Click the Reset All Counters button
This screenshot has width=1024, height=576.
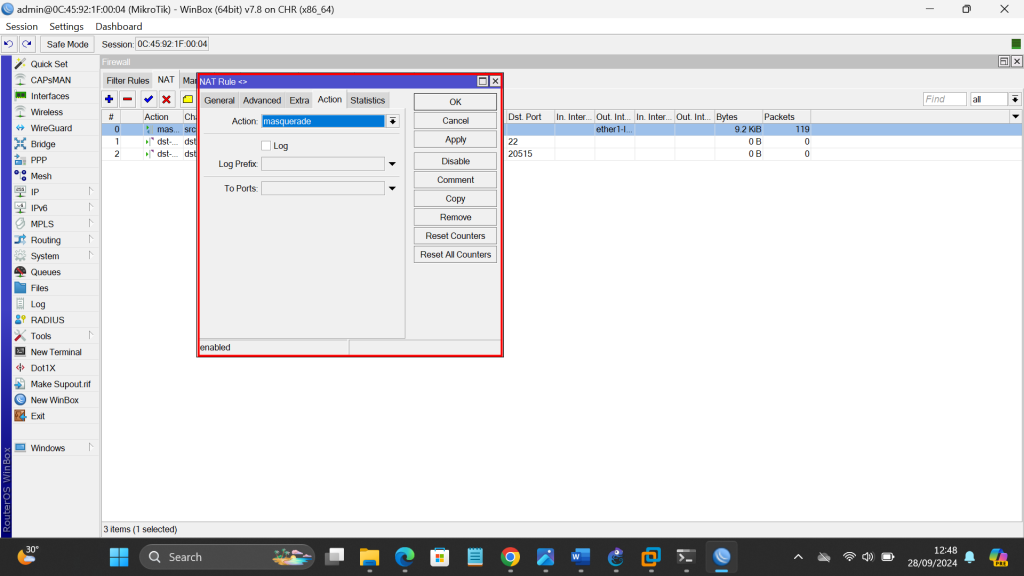click(x=455, y=255)
